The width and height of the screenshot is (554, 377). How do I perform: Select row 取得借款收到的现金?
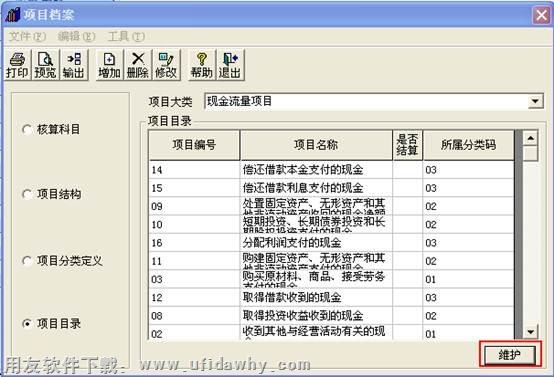(x=331, y=298)
